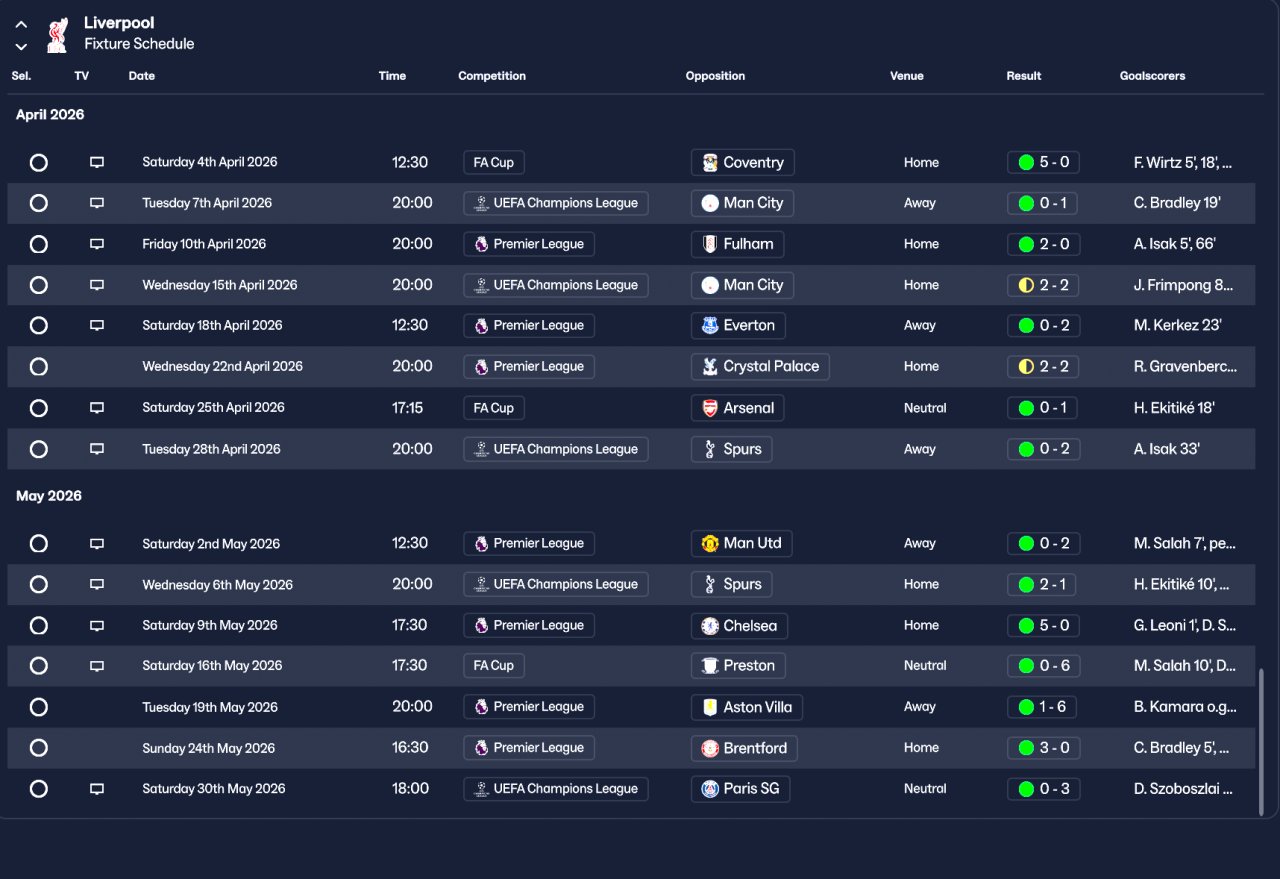Click TV icon on Tuesday 28th April row

(97, 449)
